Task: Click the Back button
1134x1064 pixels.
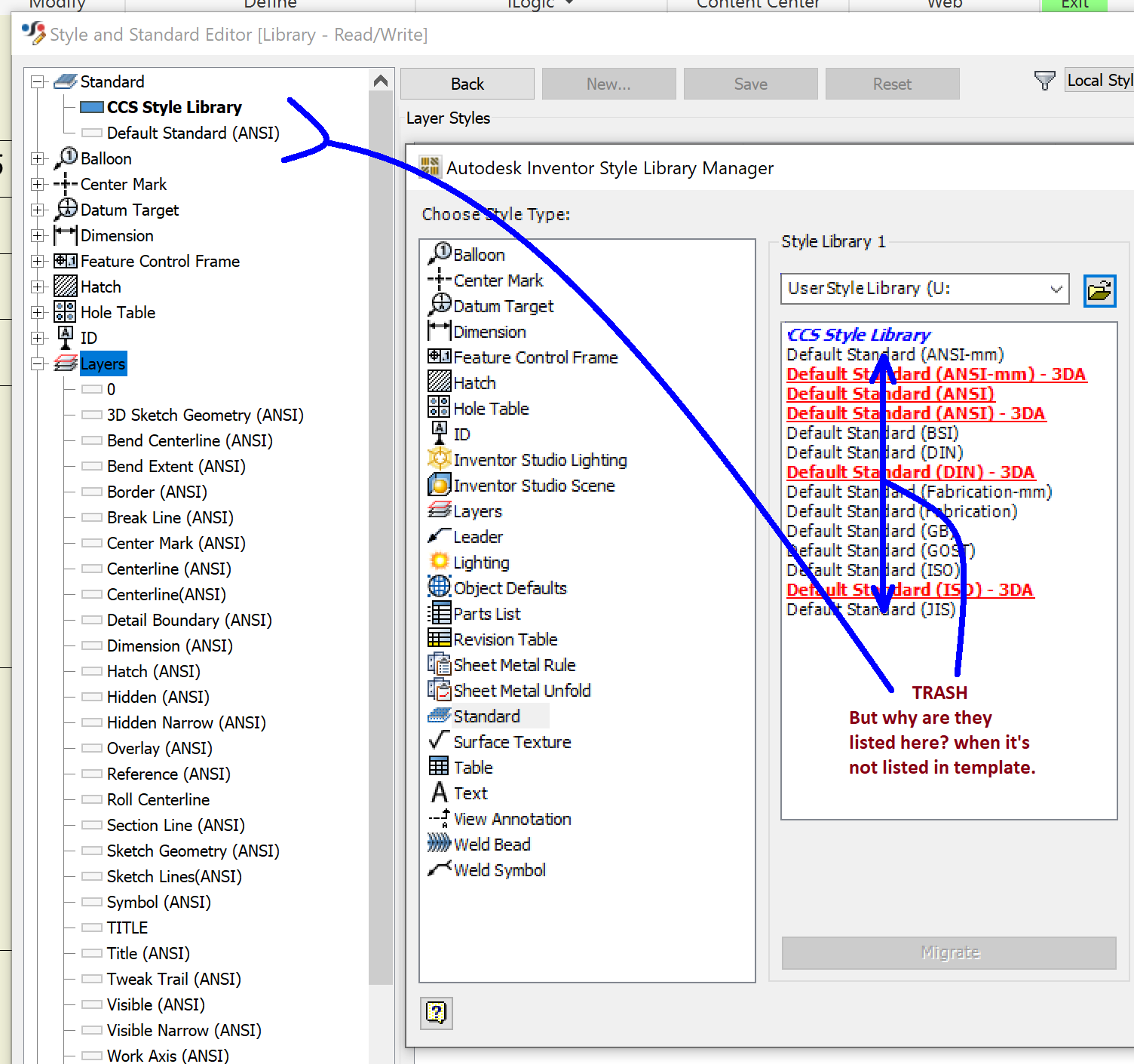Action: pos(467,84)
